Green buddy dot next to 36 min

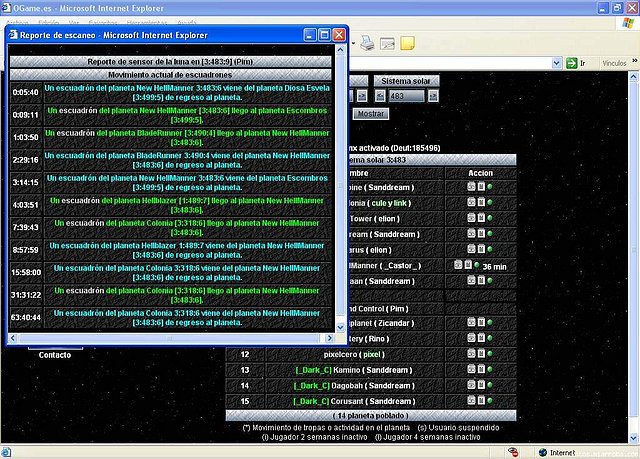tap(476, 265)
